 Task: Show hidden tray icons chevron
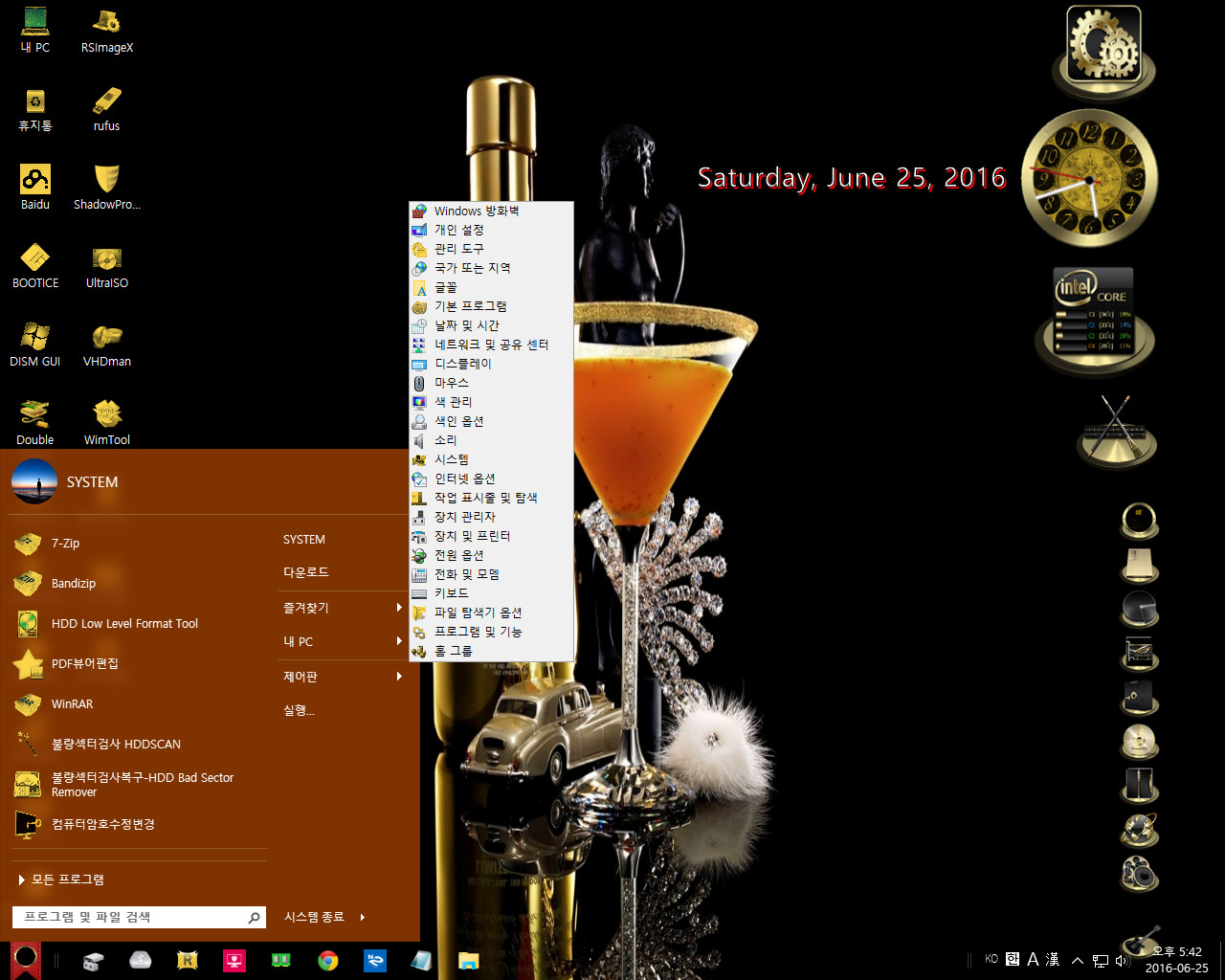[x=1078, y=960]
